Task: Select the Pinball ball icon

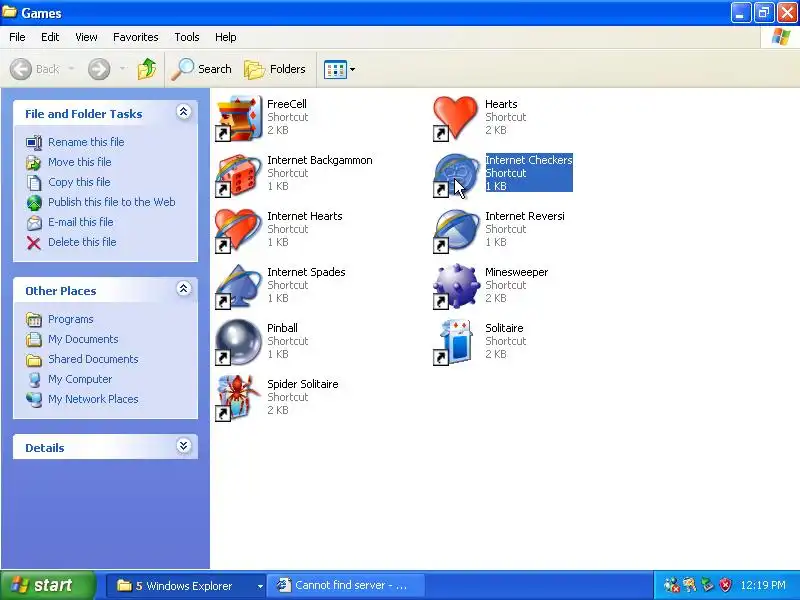Action: pos(238,342)
